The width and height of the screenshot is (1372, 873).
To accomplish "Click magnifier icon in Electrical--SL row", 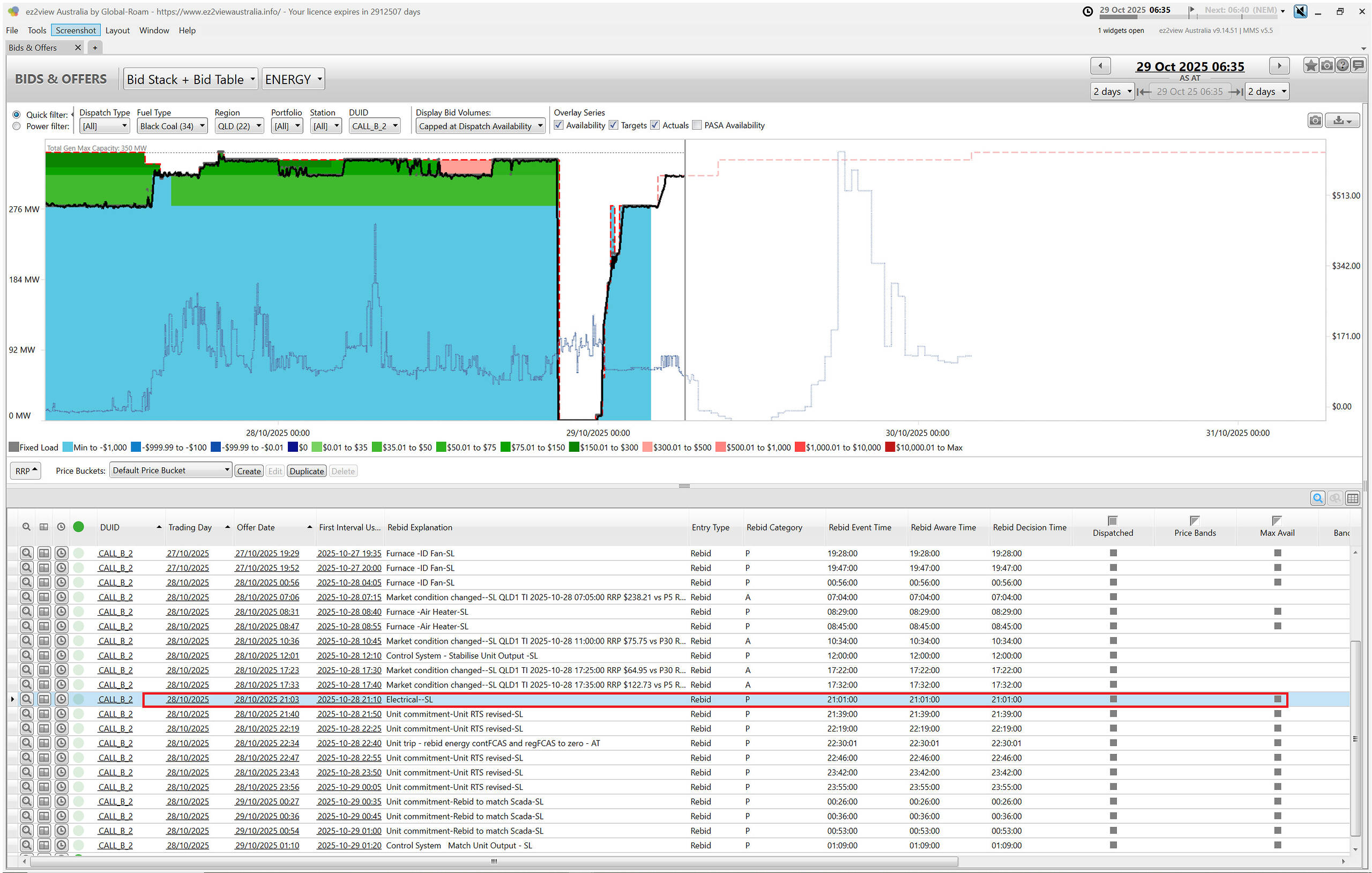I will pyautogui.click(x=26, y=699).
